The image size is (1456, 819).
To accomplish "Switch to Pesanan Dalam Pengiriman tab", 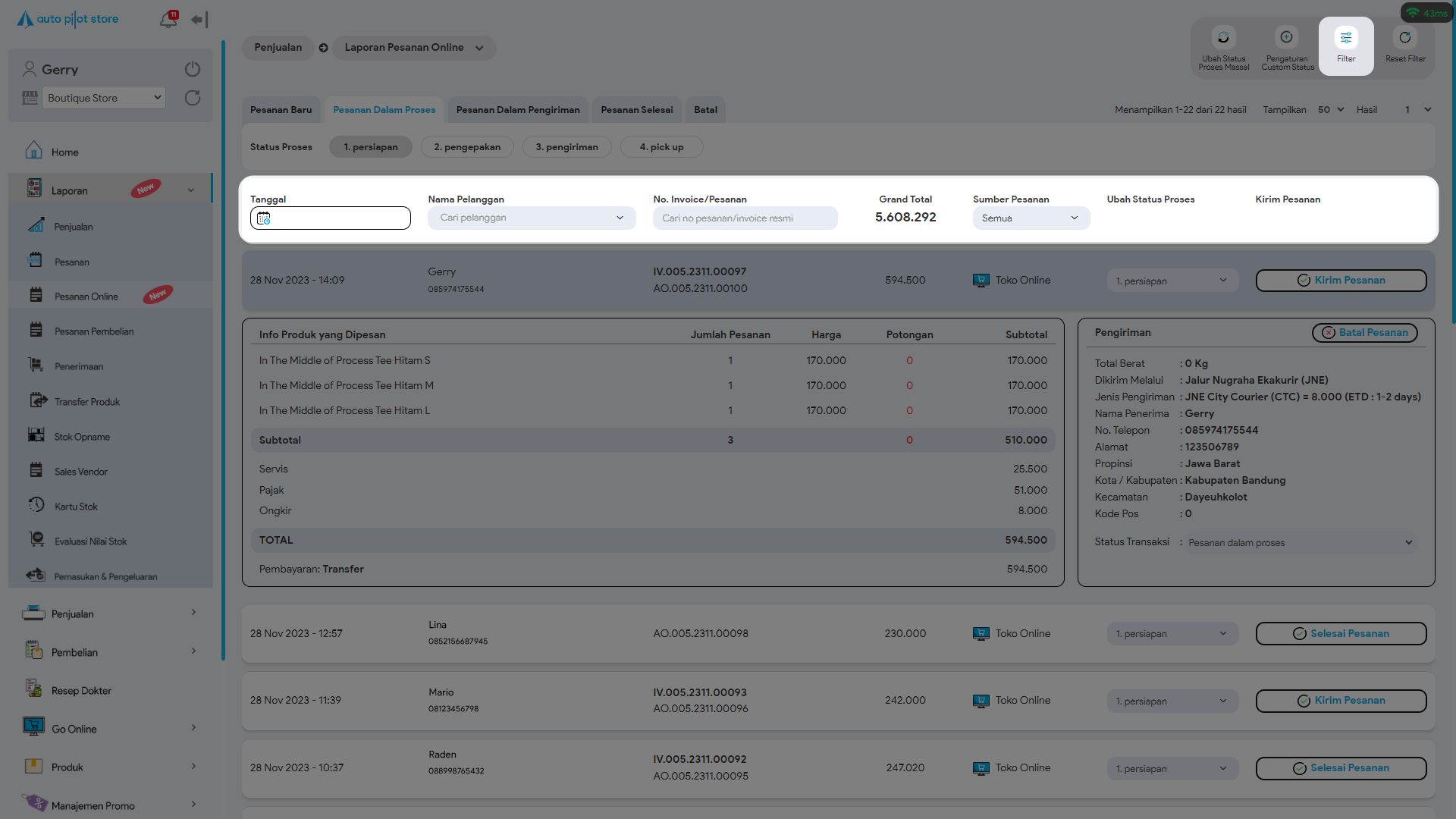I will pyautogui.click(x=518, y=110).
